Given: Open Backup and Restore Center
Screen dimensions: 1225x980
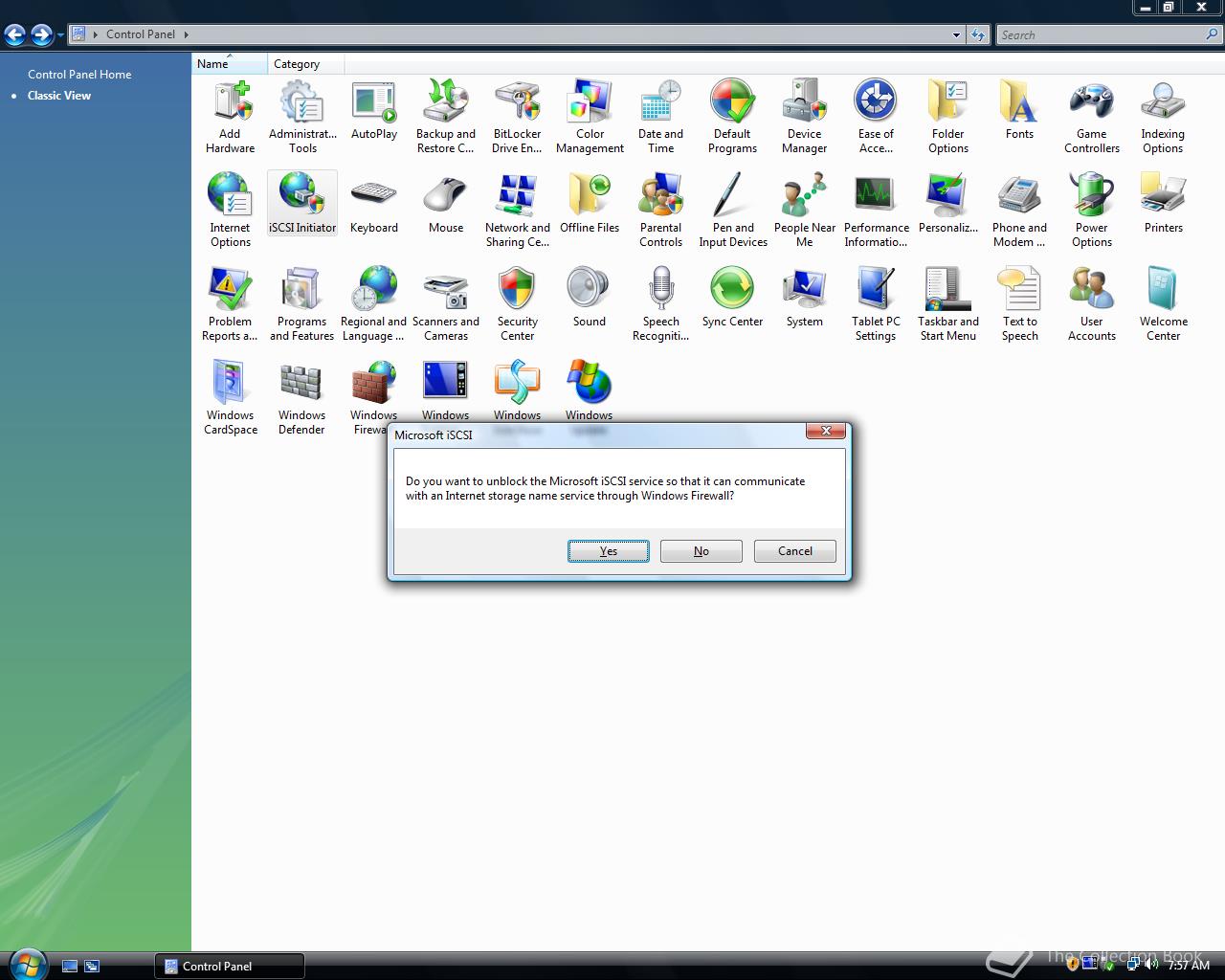Looking at the screenshot, I should 446,116.
